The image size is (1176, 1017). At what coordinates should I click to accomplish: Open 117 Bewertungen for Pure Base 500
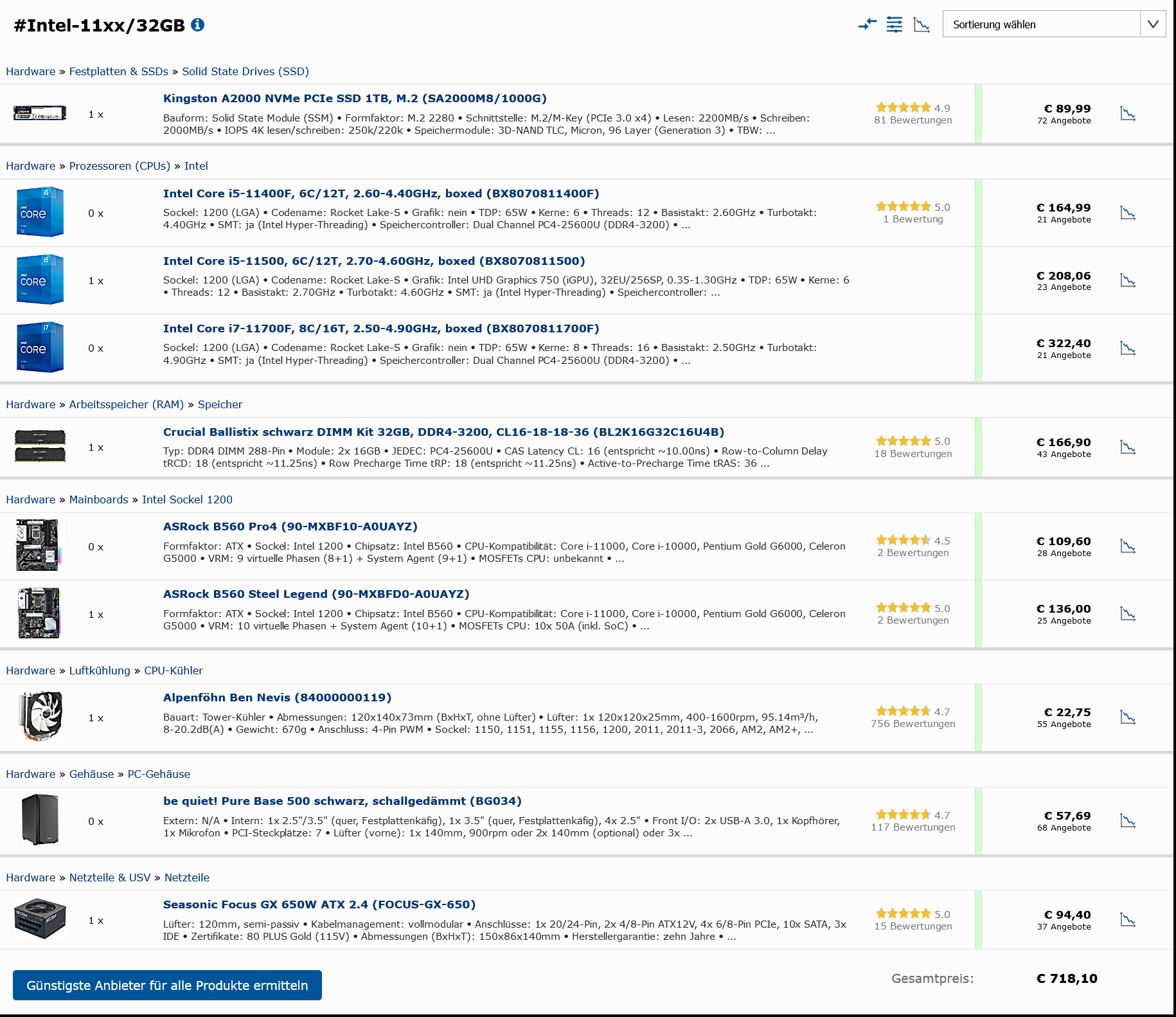[913, 827]
